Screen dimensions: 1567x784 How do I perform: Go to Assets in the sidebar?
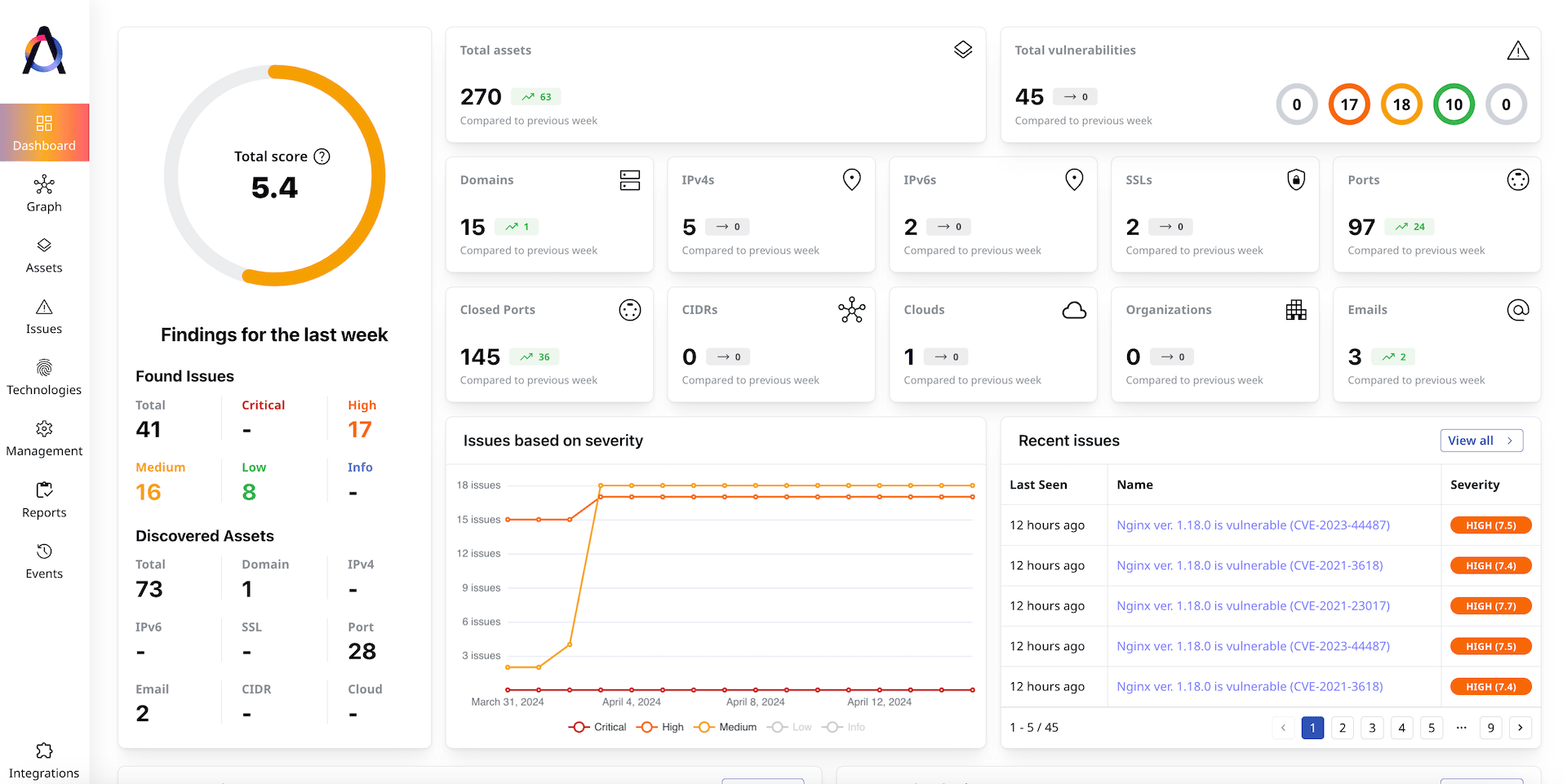(x=44, y=255)
